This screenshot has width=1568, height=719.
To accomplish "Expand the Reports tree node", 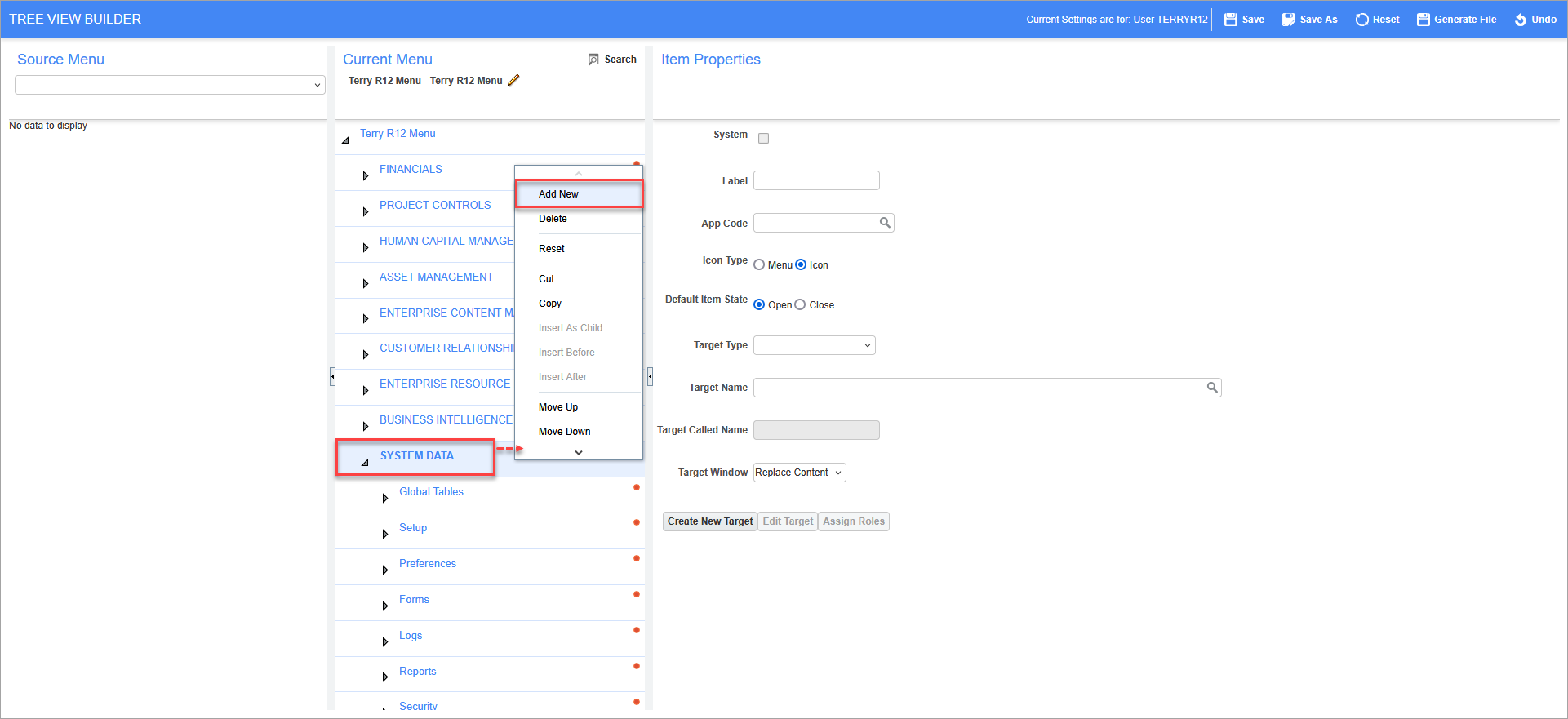I will click(x=385, y=677).
